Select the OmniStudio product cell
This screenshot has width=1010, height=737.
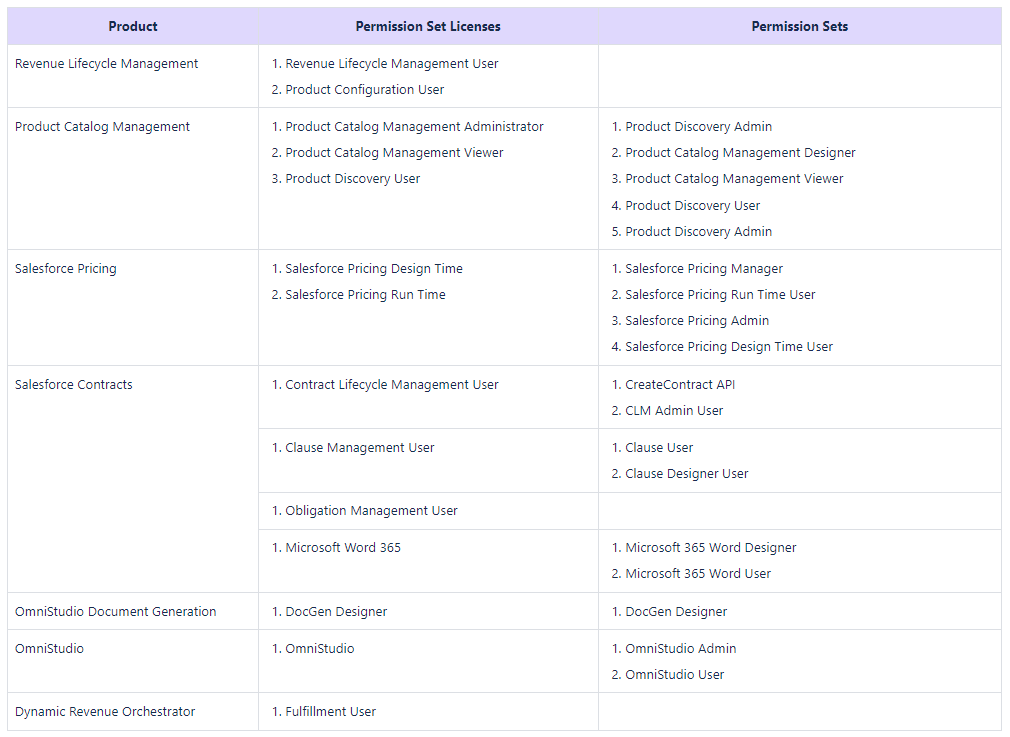coord(133,661)
